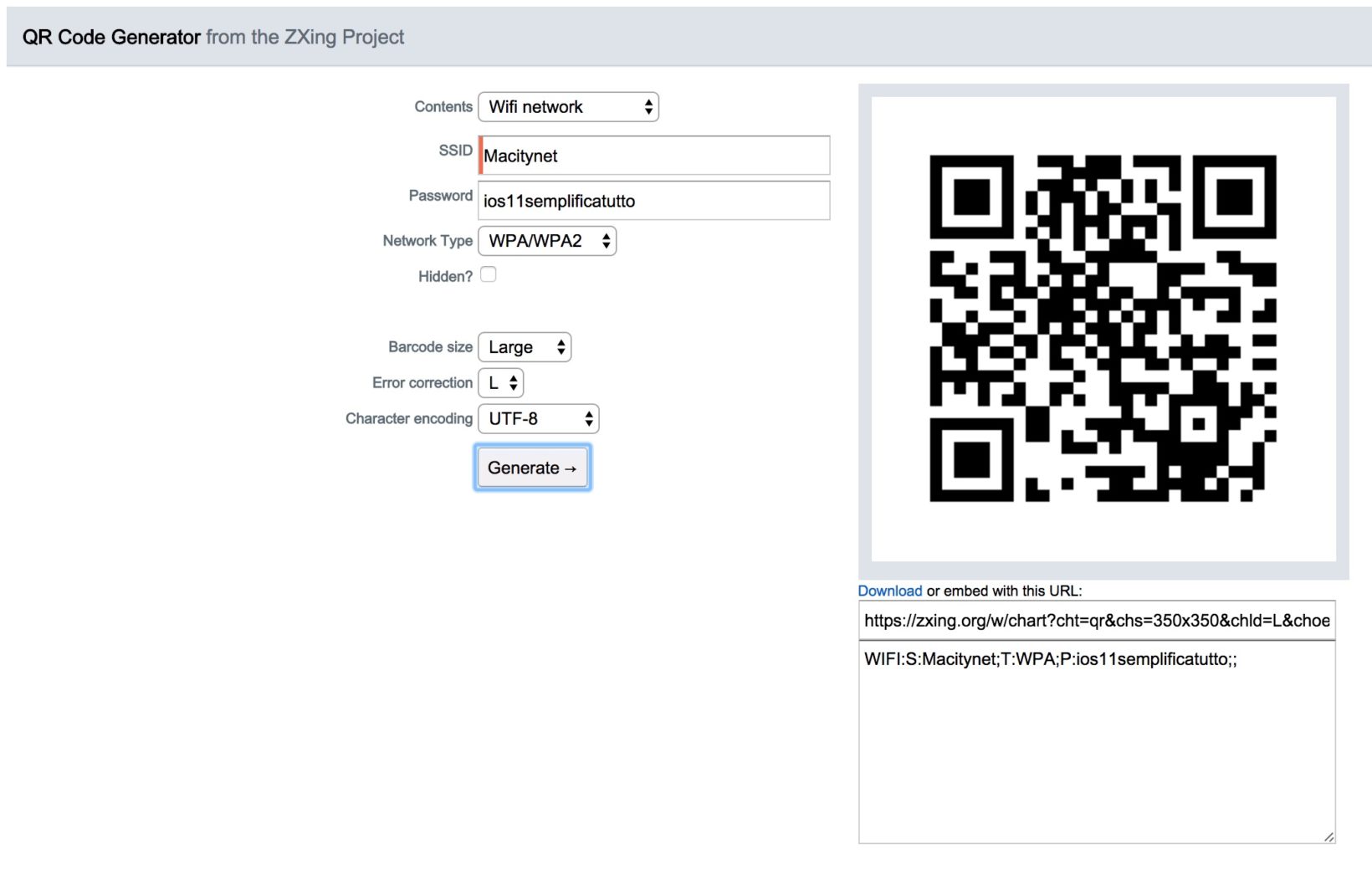Click the Password field label

[x=441, y=196]
